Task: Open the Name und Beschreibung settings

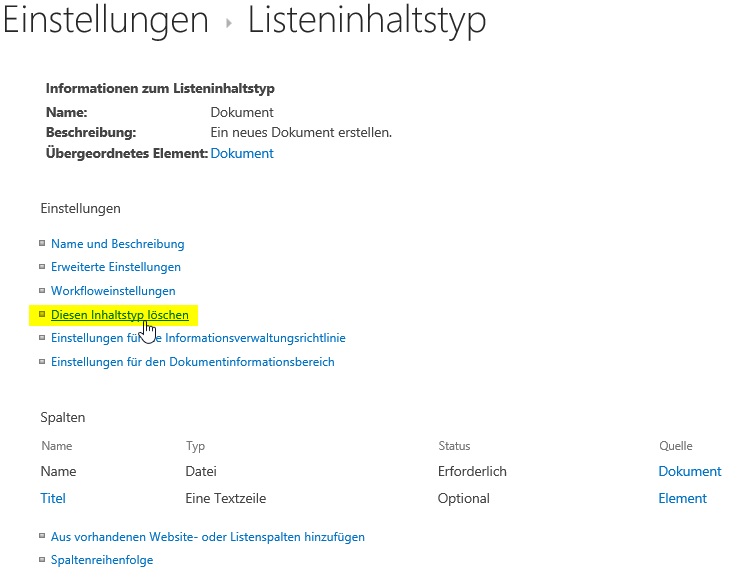Action: tap(117, 244)
